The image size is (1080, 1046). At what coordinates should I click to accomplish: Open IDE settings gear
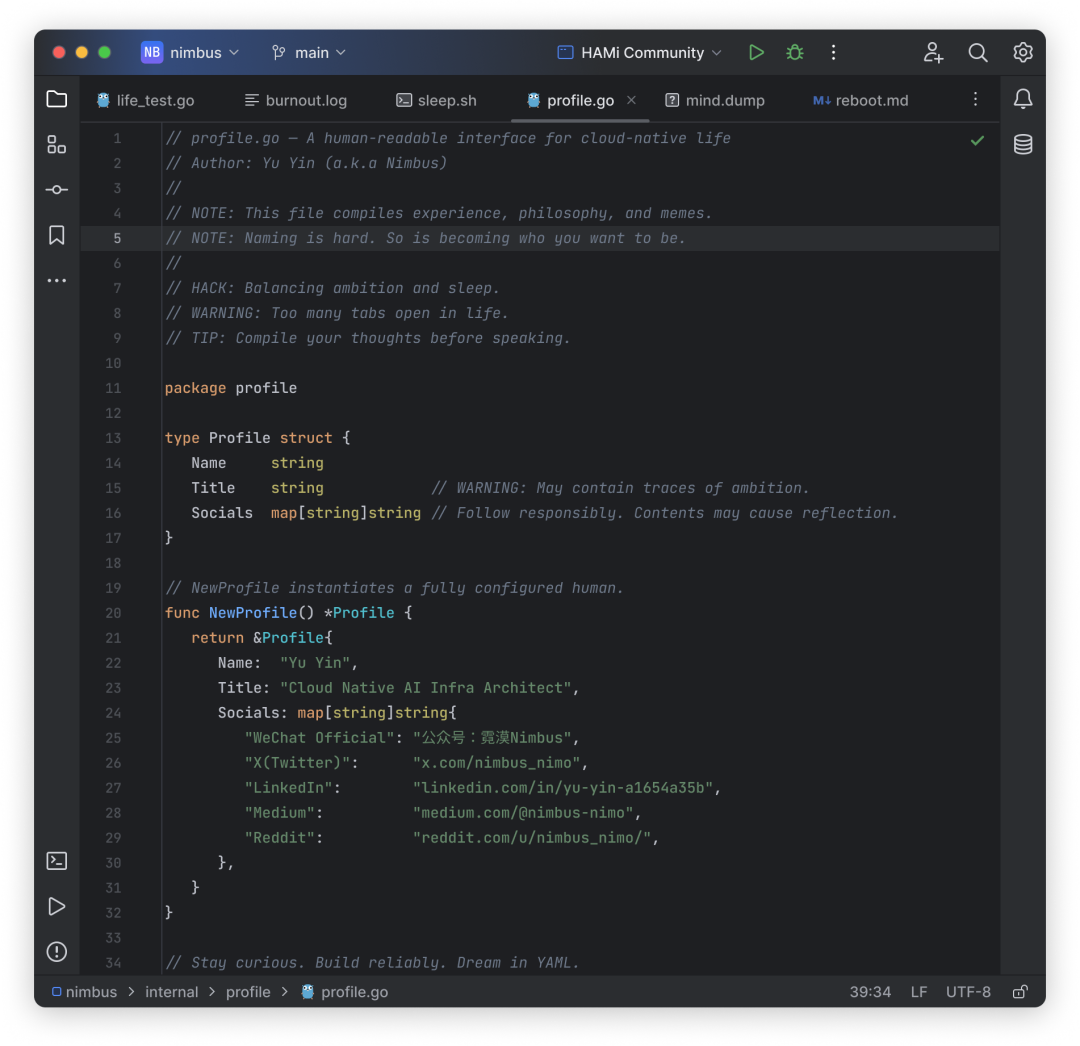coord(1023,52)
